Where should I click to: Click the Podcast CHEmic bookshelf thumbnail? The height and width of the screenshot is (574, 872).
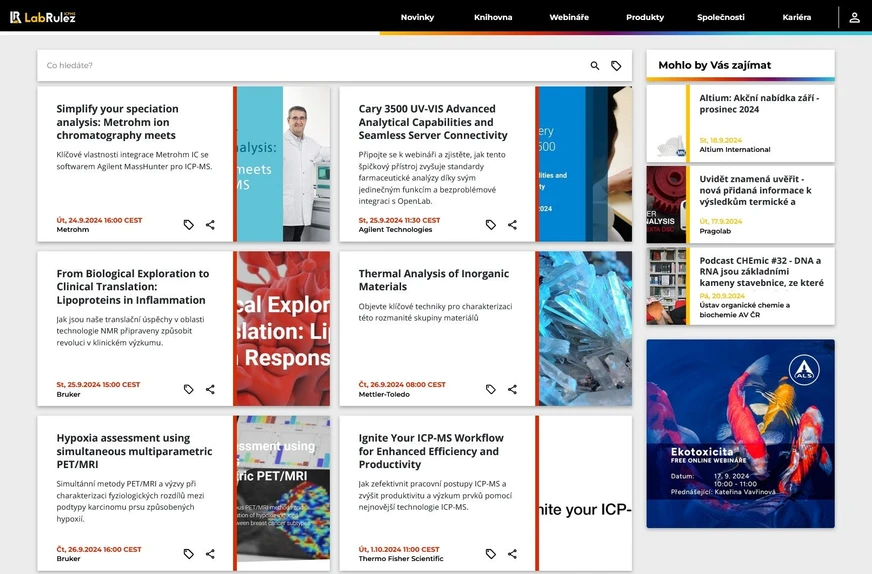(x=666, y=286)
